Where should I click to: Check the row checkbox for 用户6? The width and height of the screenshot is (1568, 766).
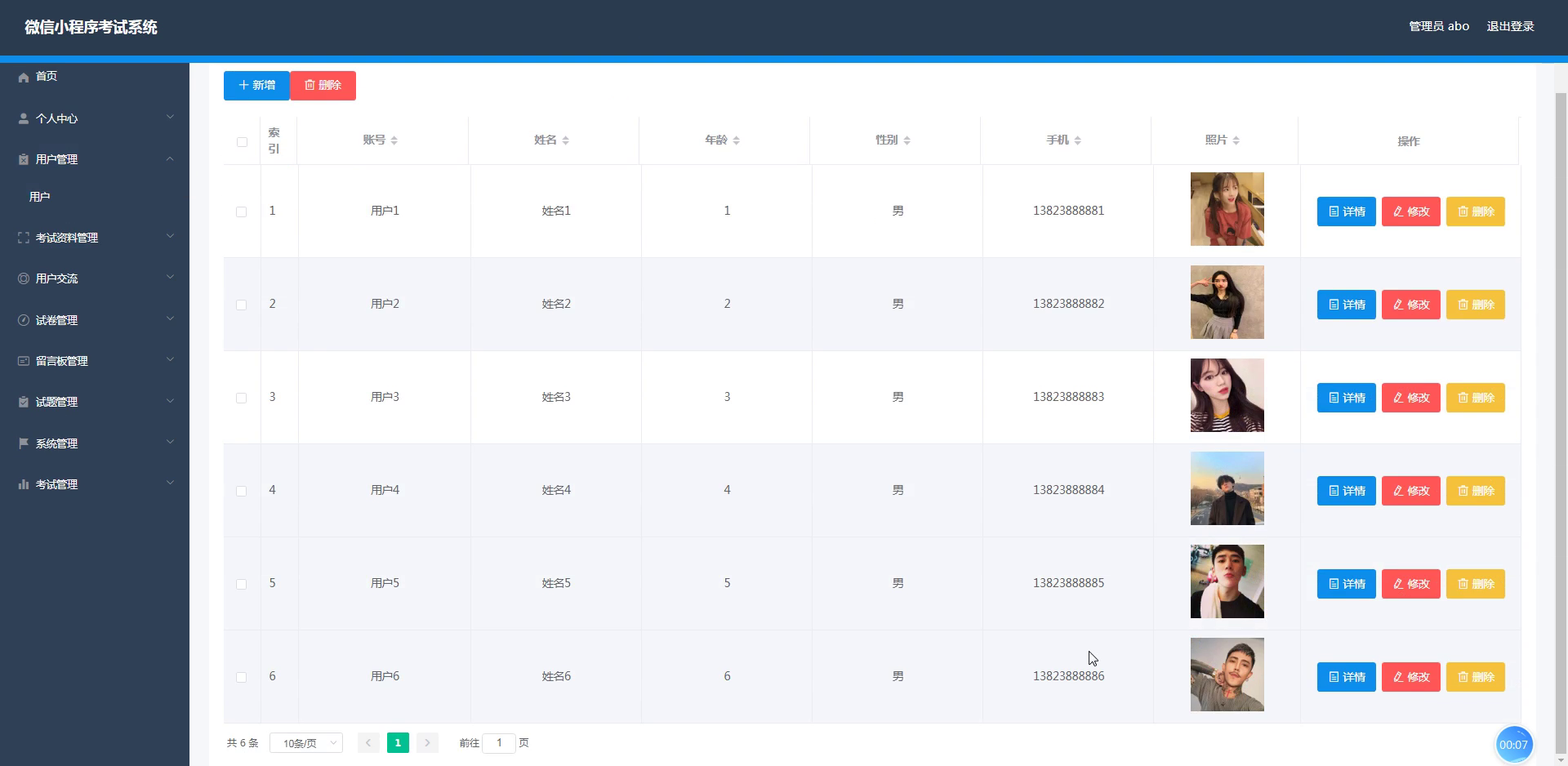[x=241, y=677]
